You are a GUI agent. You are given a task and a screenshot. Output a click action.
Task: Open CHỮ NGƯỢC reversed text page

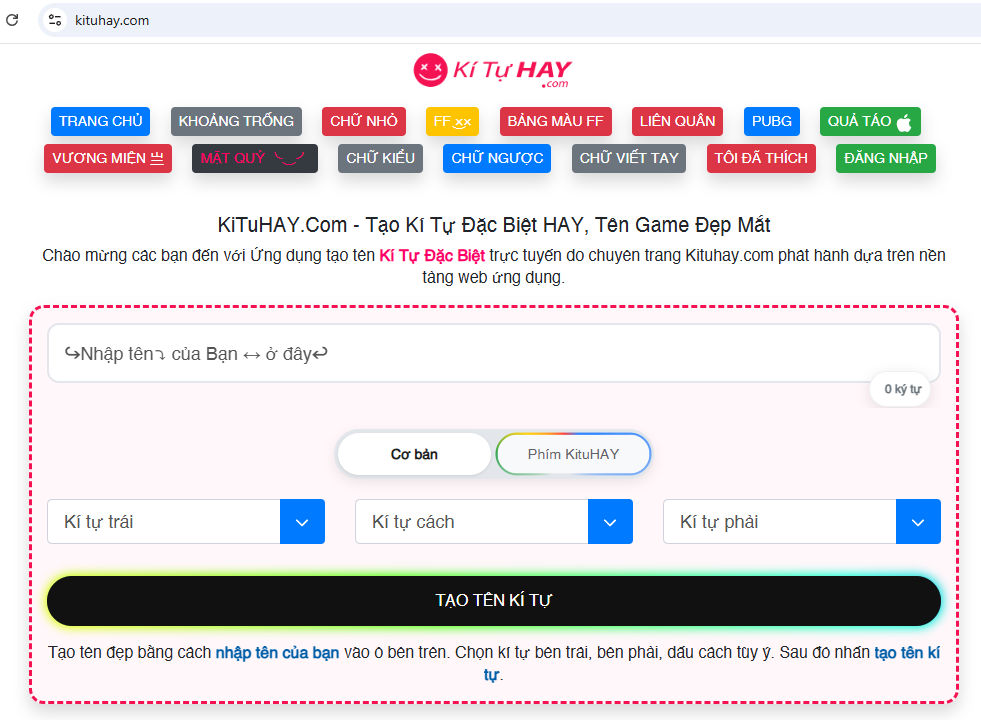tap(497, 158)
